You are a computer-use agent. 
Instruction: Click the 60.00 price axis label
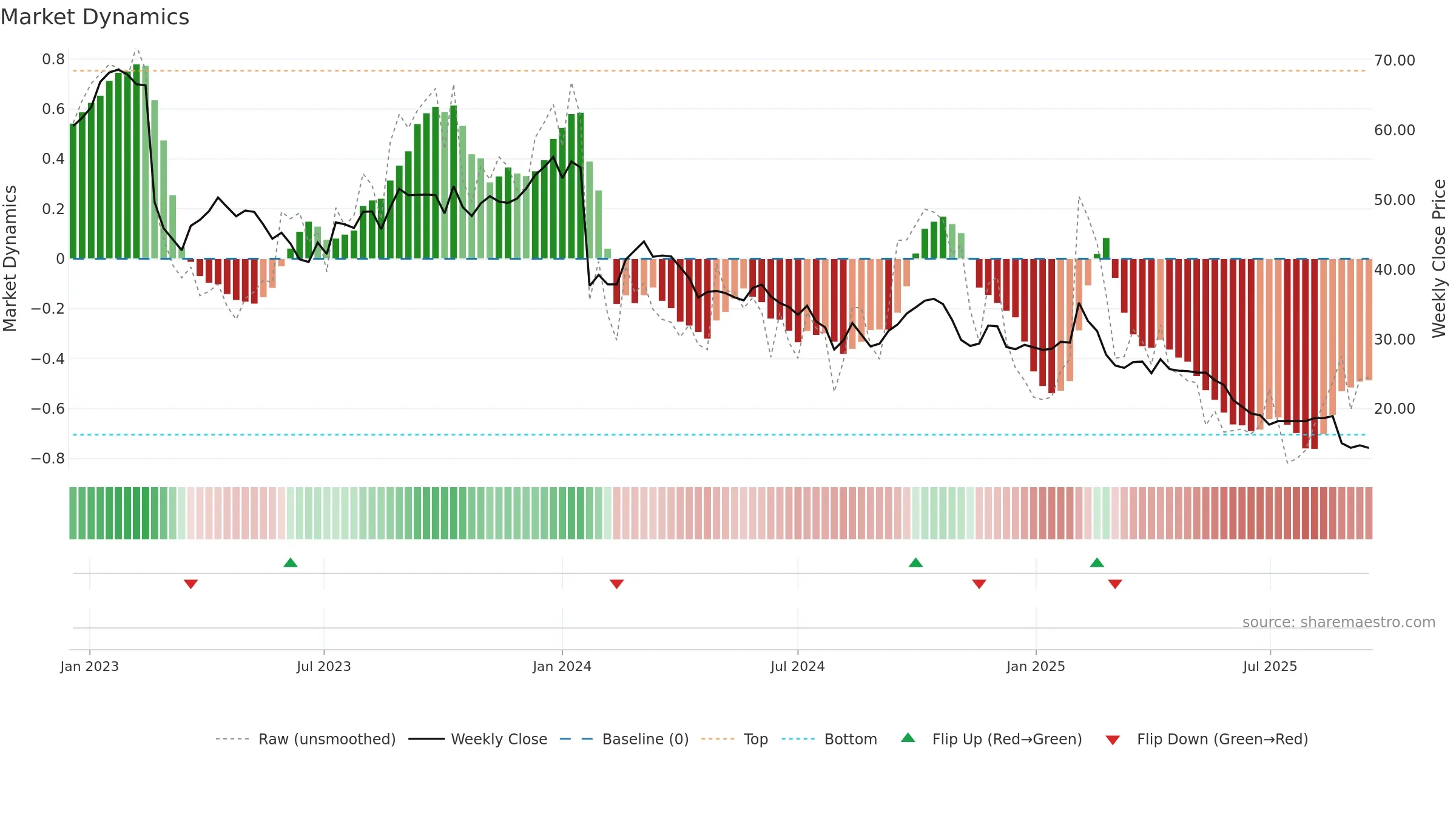pos(1395,130)
